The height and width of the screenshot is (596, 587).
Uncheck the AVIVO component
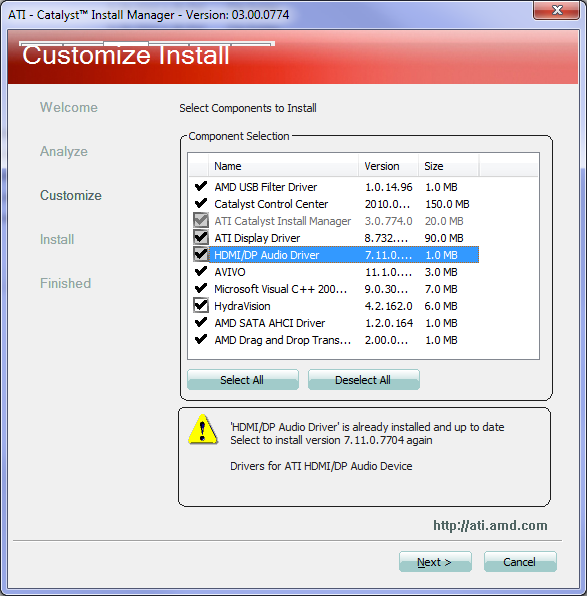201,271
